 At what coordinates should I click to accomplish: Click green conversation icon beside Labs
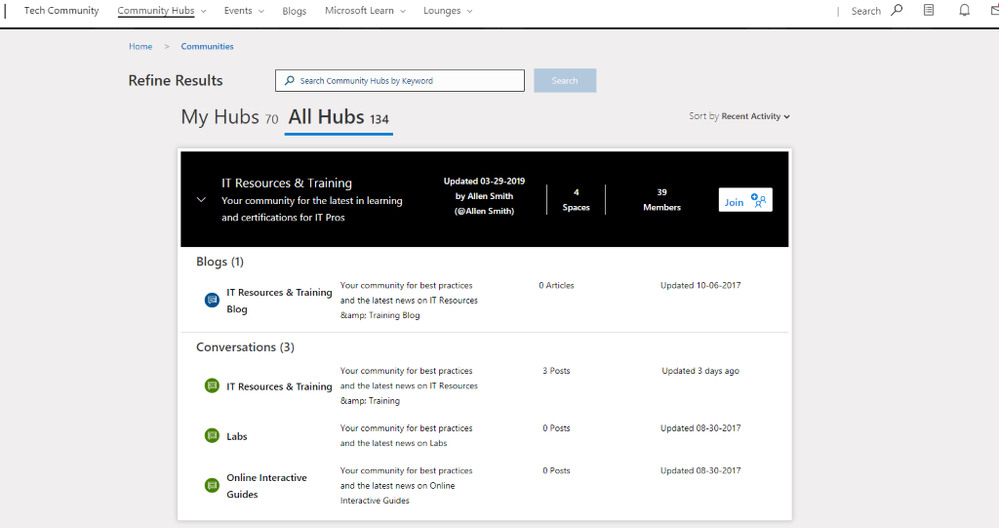click(212, 436)
